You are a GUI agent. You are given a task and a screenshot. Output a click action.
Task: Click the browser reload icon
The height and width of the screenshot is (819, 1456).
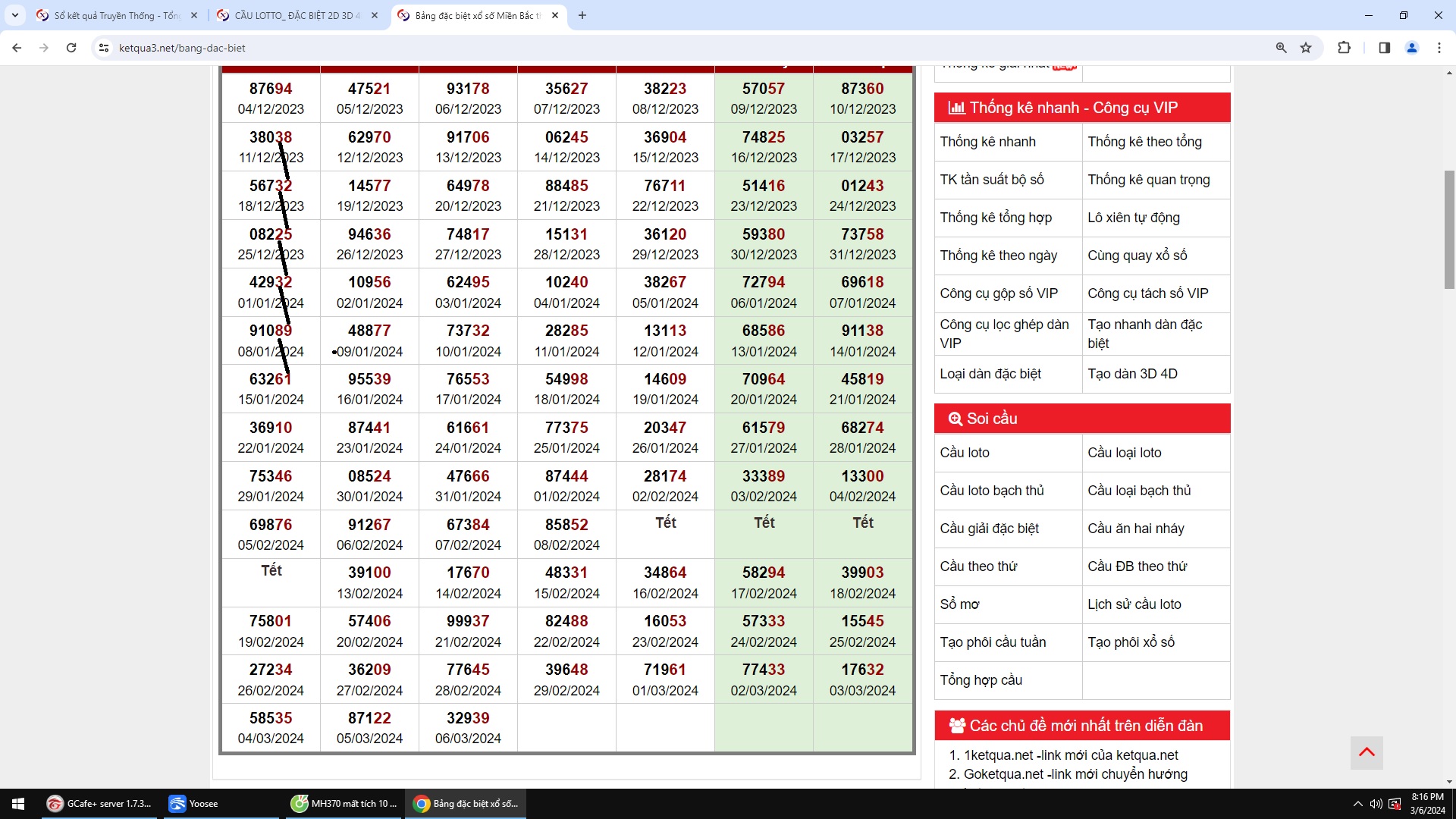pyautogui.click(x=71, y=48)
